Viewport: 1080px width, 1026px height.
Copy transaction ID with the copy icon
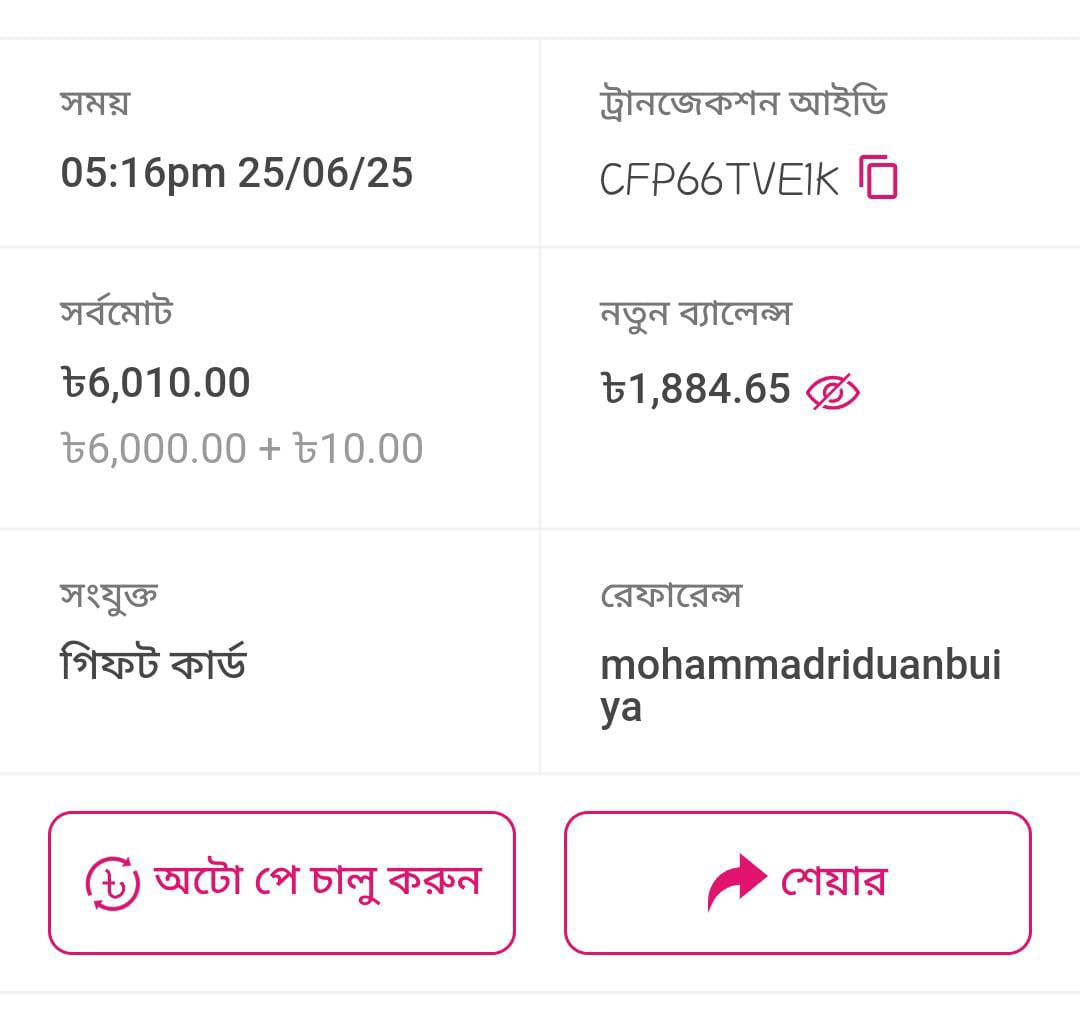tap(878, 178)
